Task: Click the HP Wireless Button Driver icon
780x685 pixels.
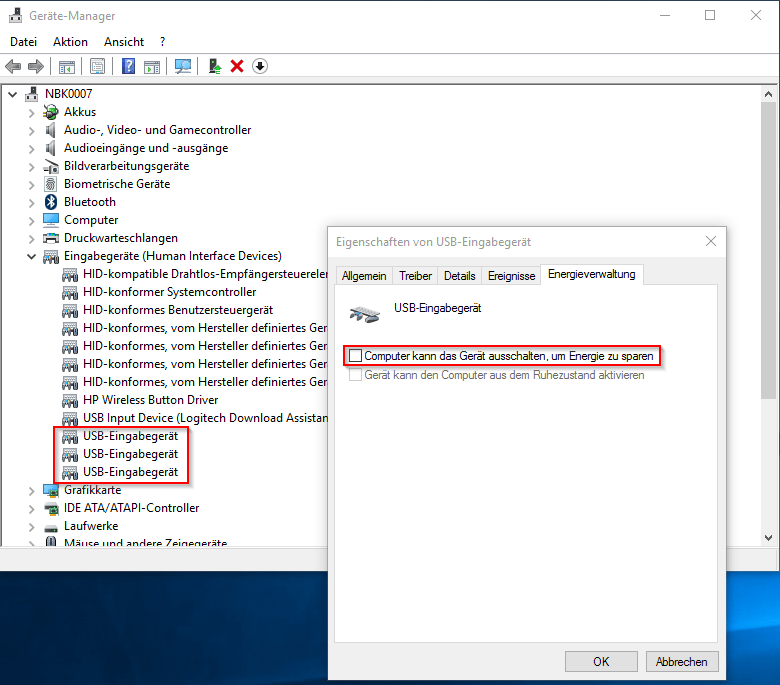Action: coord(70,400)
